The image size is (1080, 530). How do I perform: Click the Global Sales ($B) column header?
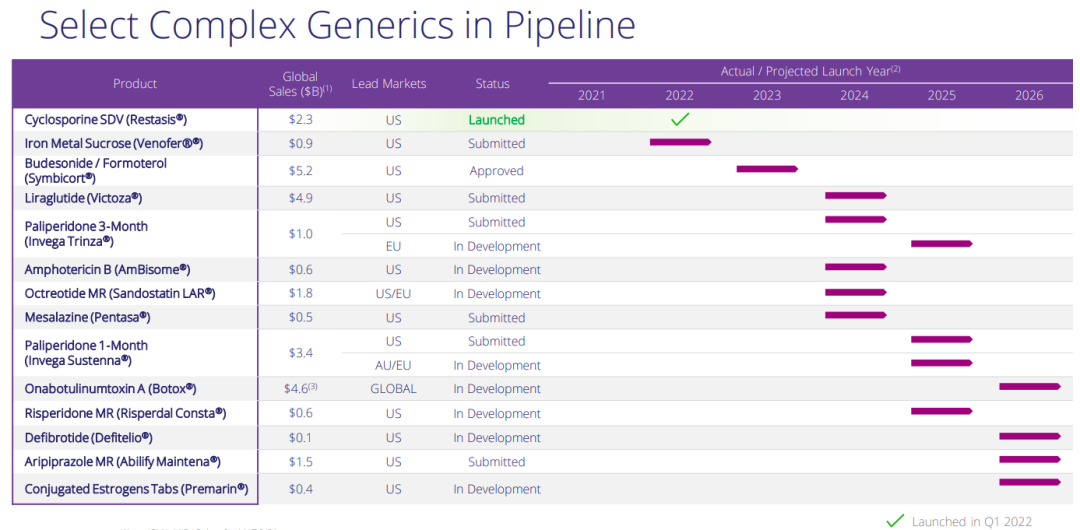pyautogui.click(x=300, y=83)
